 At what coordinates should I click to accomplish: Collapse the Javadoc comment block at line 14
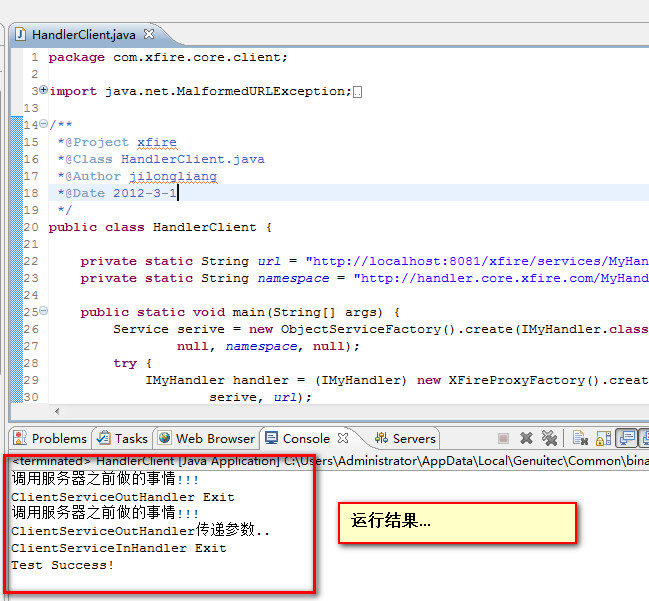tap(43, 123)
